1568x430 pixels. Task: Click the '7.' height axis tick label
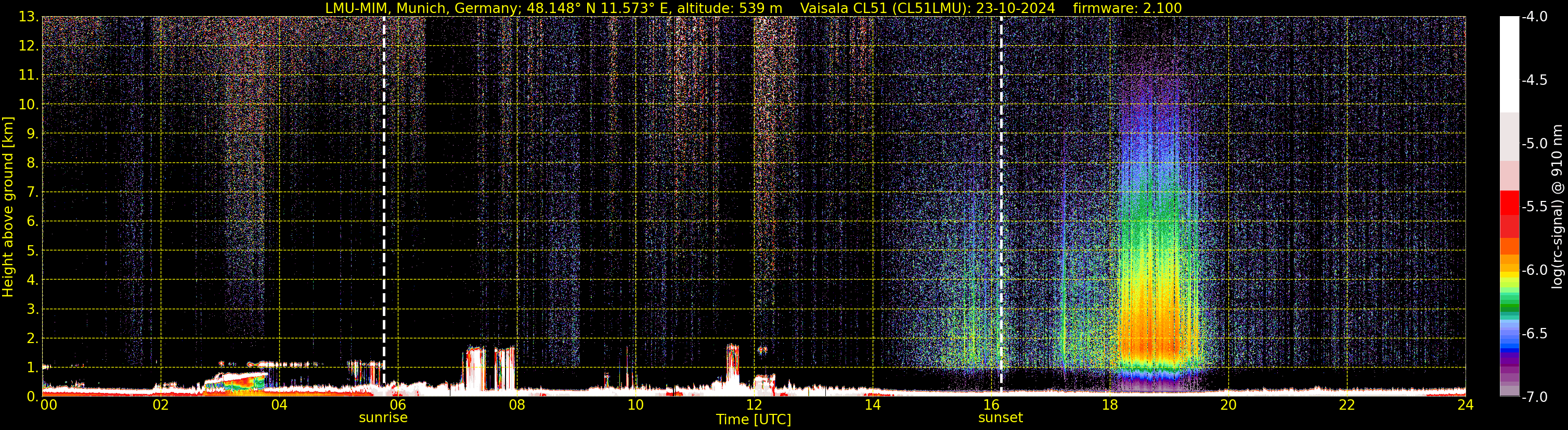click(33, 193)
